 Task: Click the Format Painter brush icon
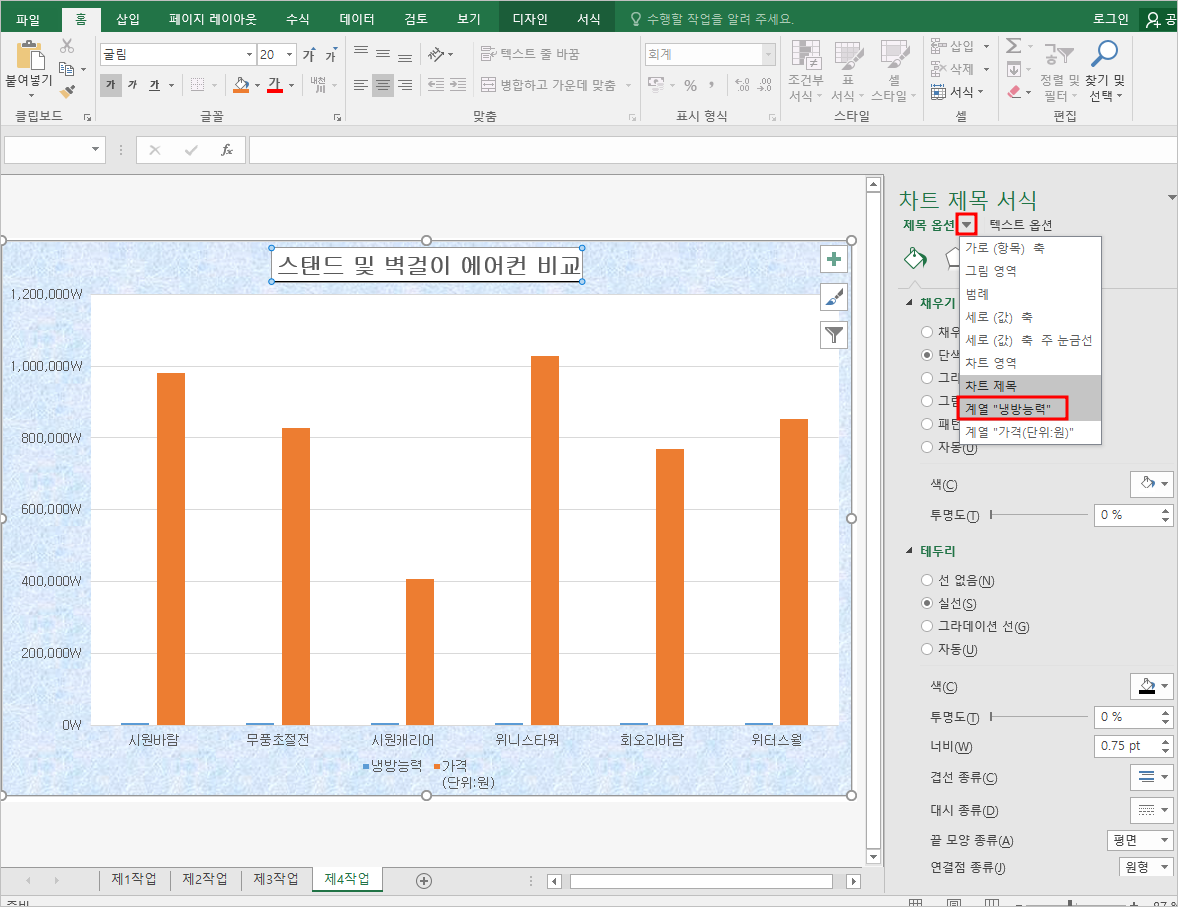[x=68, y=92]
